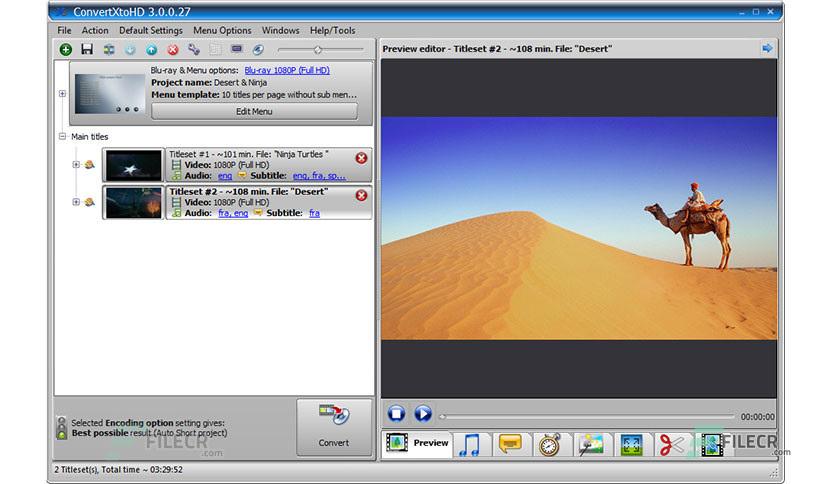Adjust the toolbar zoom slider handle
This screenshot has height=484, width=836.
point(318,50)
